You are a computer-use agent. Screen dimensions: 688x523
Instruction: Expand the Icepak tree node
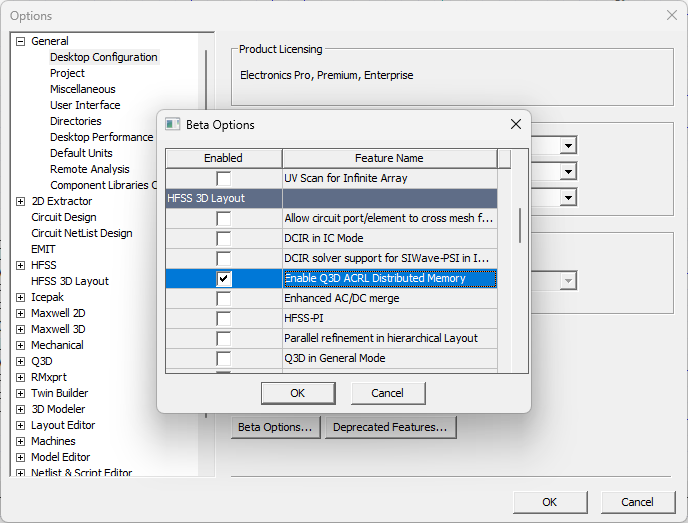point(20,297)
